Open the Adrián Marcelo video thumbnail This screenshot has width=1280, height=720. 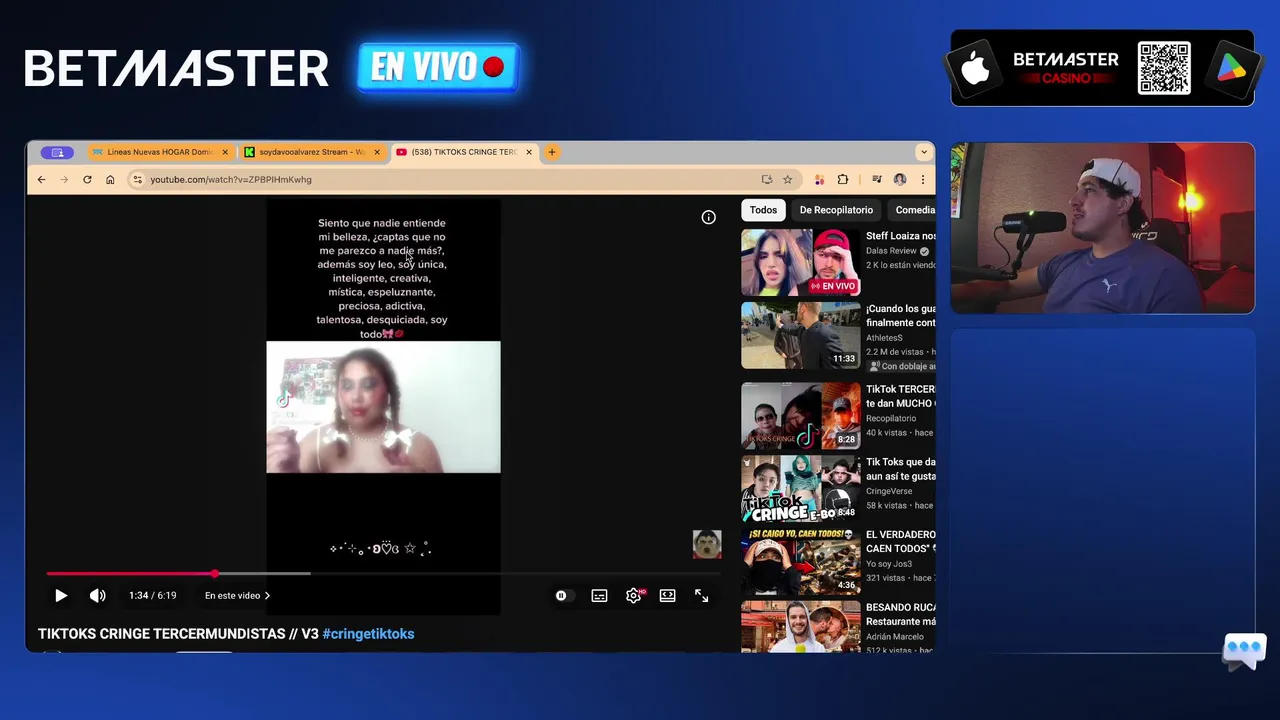coord(800,627)
